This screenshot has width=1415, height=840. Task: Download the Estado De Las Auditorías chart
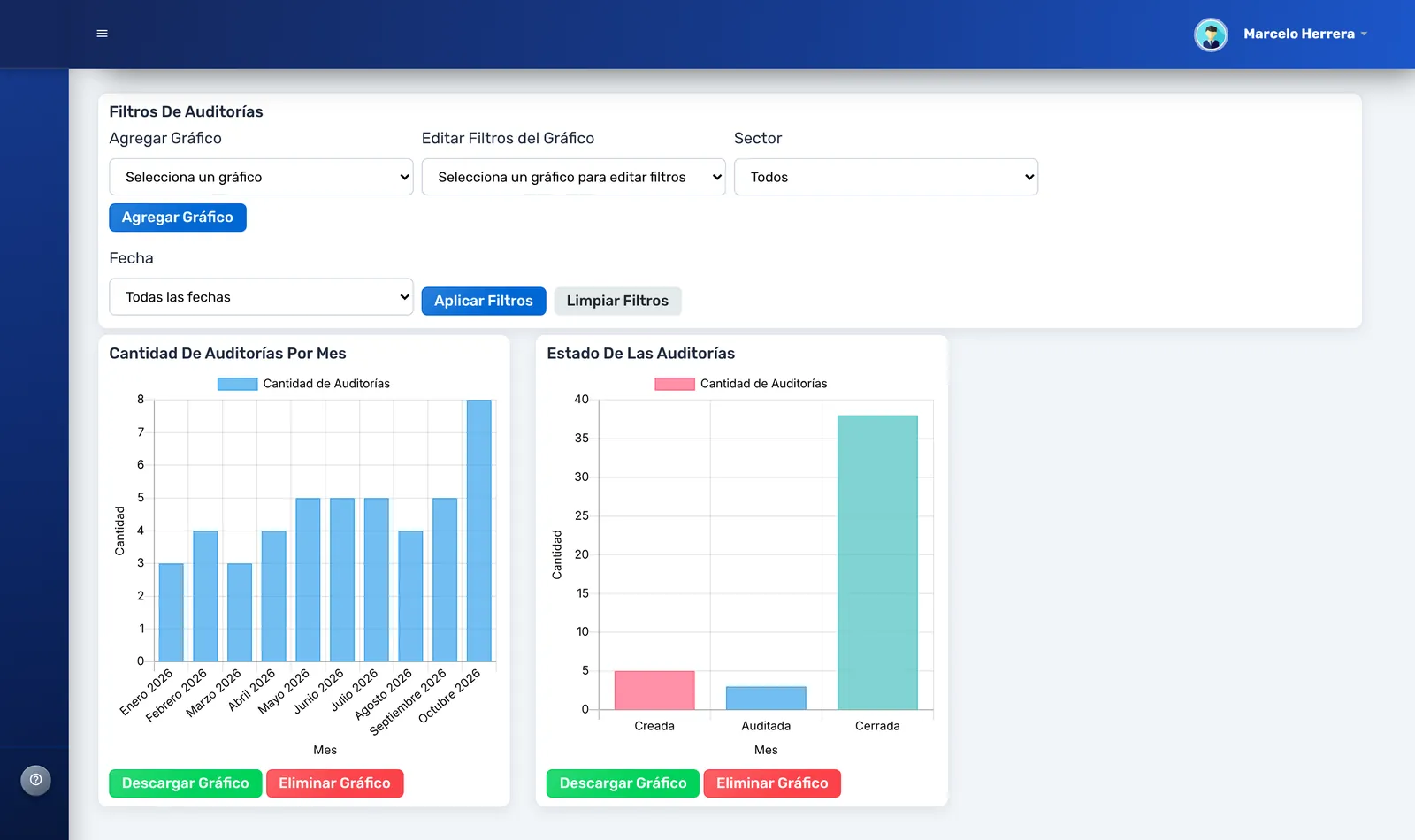[623, 783]
